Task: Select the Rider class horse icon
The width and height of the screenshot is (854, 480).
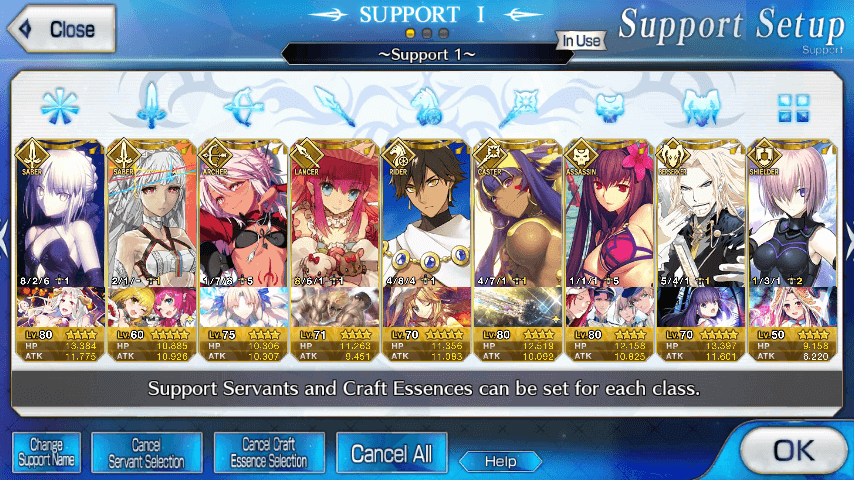Action: pos(426,107)
